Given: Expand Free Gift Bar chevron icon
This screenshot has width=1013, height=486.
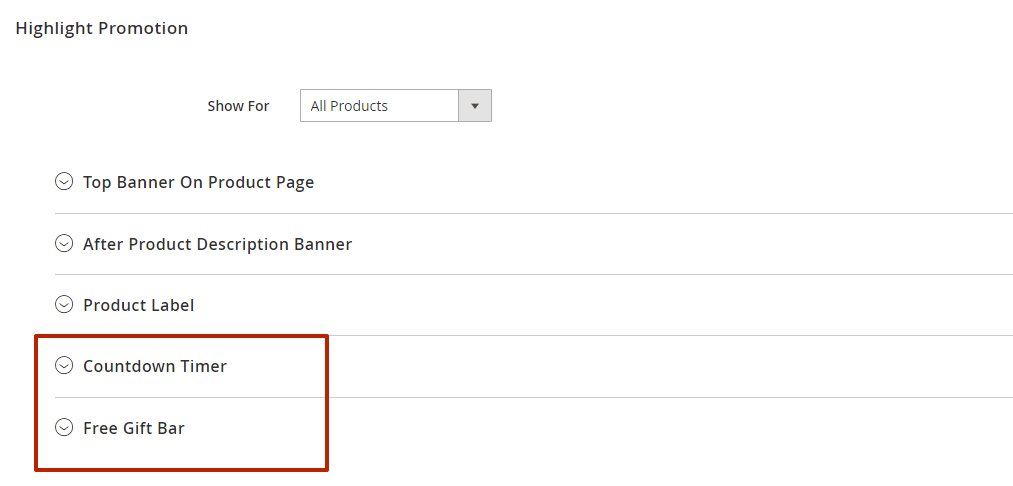Looking at the screenshot, I should click(63, 427).
